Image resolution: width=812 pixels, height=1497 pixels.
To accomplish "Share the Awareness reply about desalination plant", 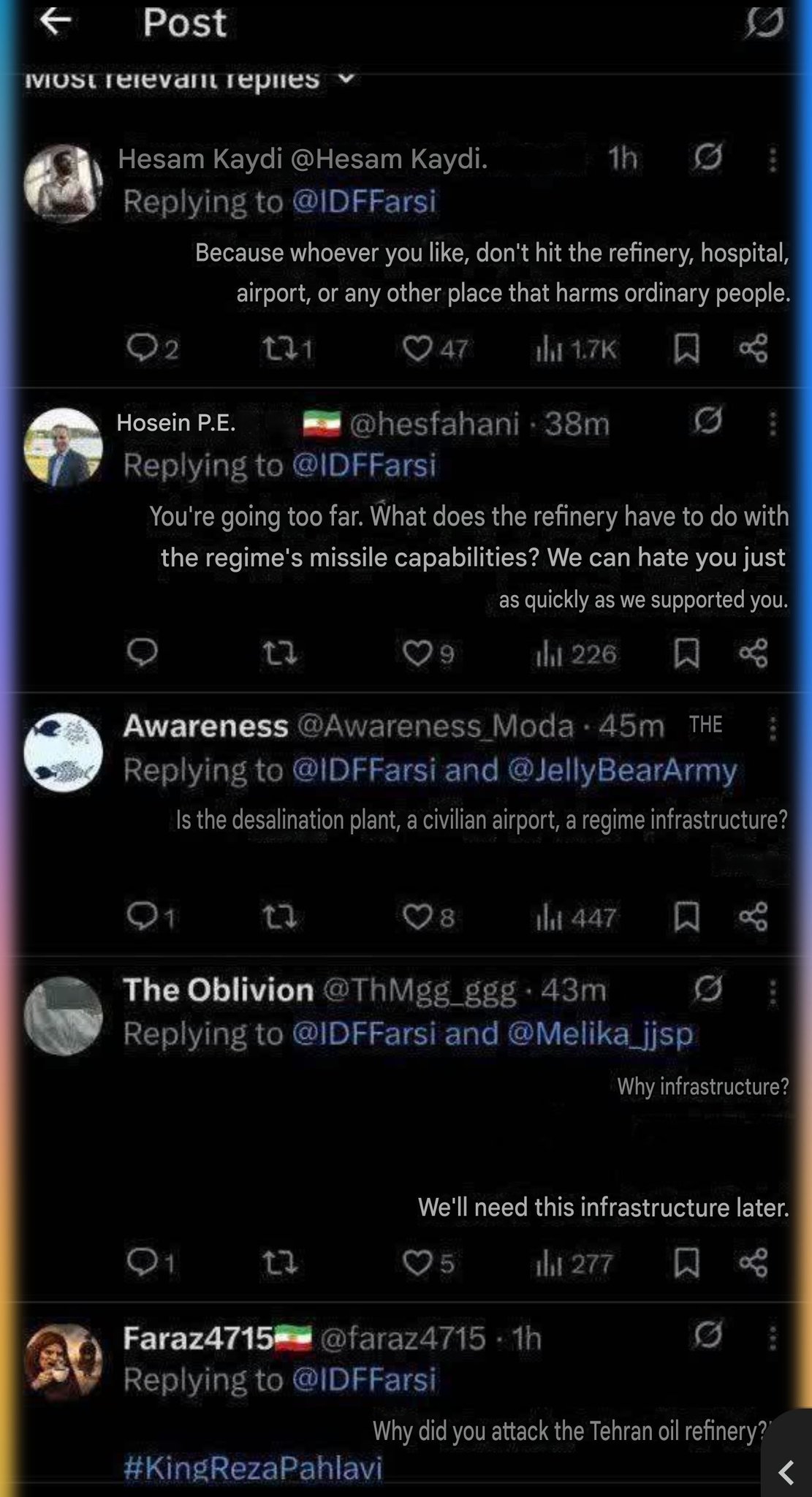I will [x=753, y=916].
